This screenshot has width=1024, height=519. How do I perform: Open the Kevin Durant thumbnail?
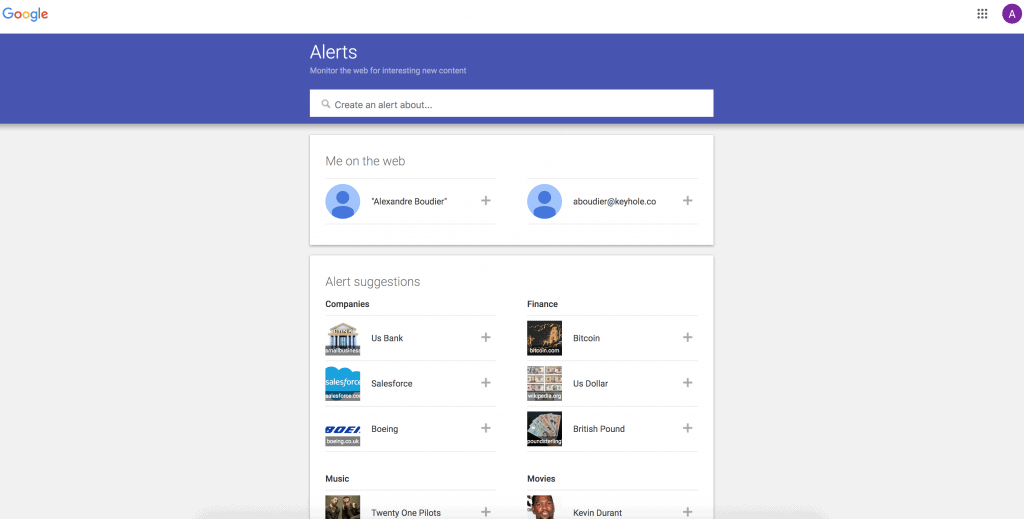(545, 507)
